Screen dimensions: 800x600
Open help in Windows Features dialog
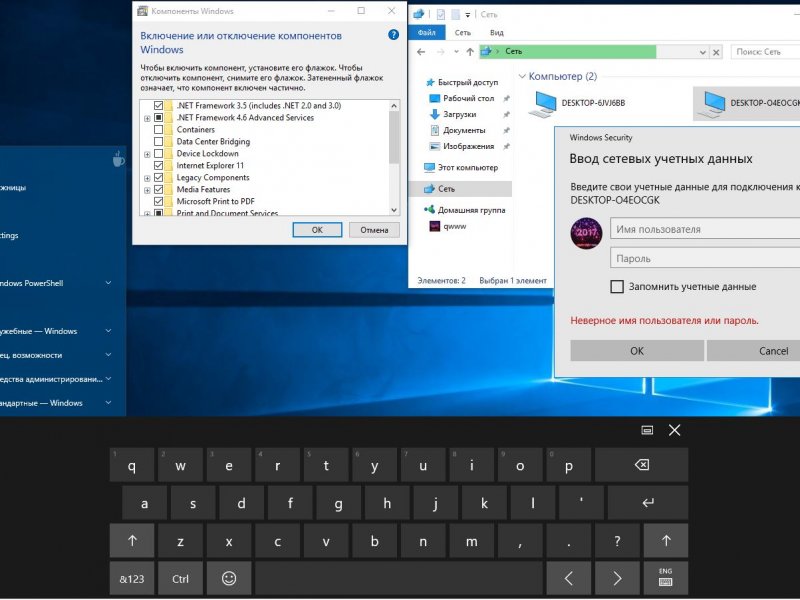(x=393, y=35)
